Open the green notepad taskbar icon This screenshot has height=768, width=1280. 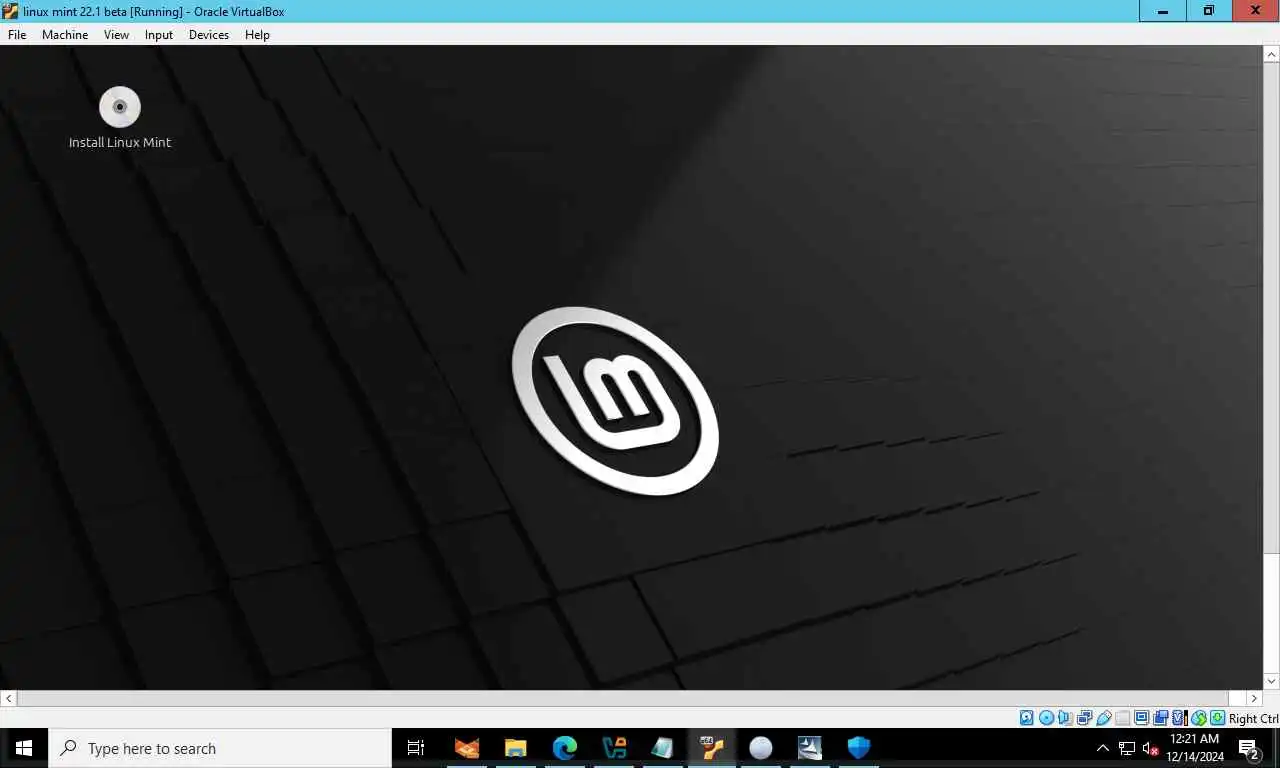[x=663, y=748]
